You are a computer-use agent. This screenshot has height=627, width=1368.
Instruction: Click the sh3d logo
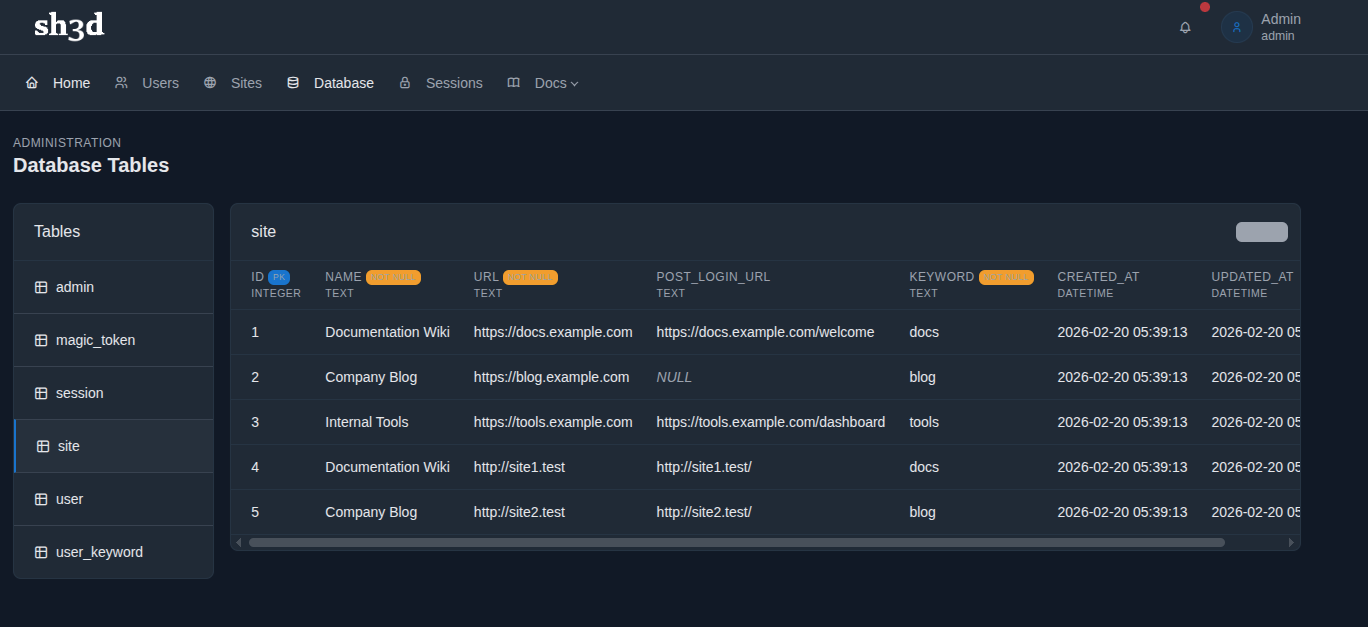(69, 26)
